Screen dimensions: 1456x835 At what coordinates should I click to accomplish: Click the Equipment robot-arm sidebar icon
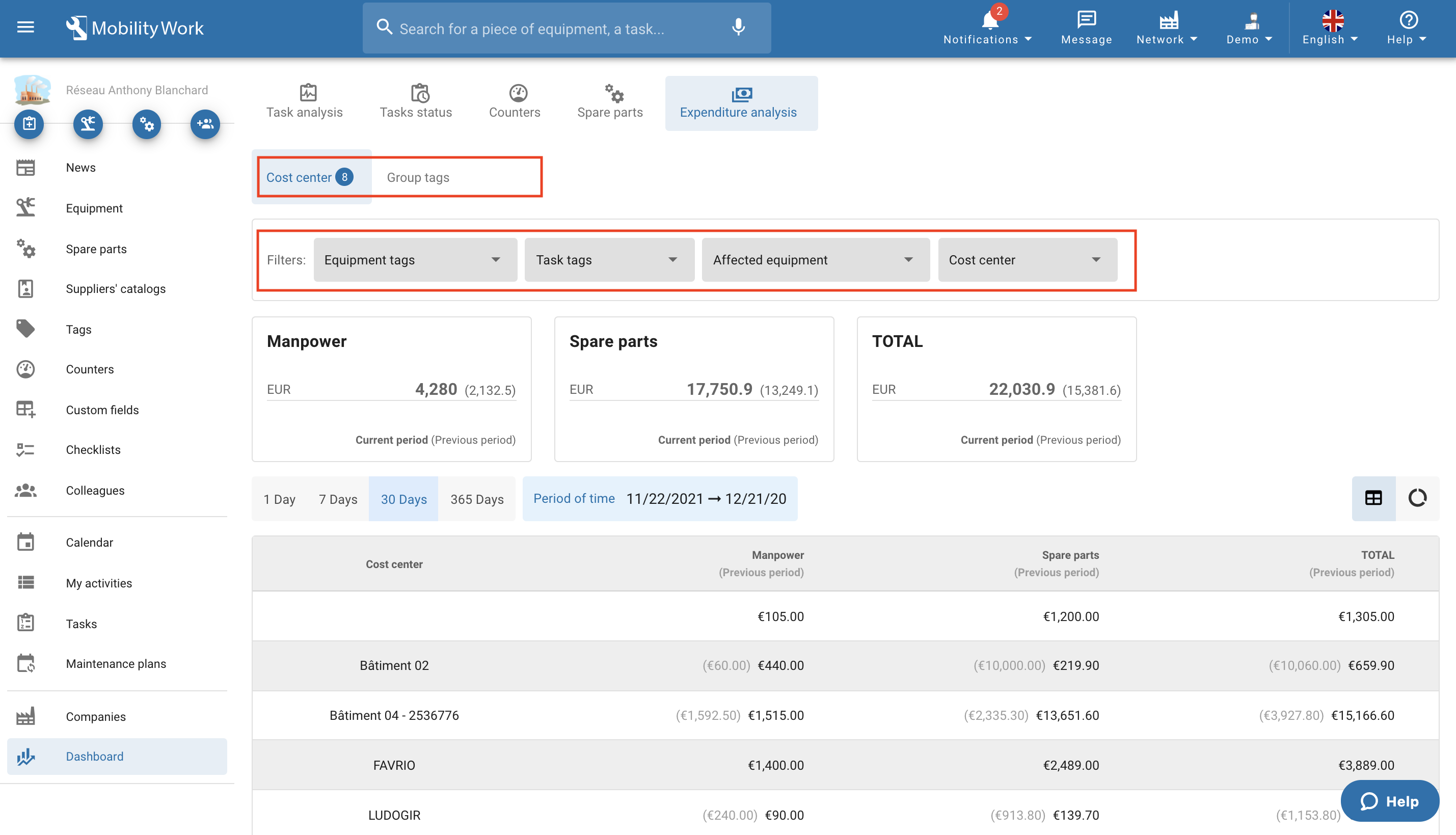click(25, 207)
